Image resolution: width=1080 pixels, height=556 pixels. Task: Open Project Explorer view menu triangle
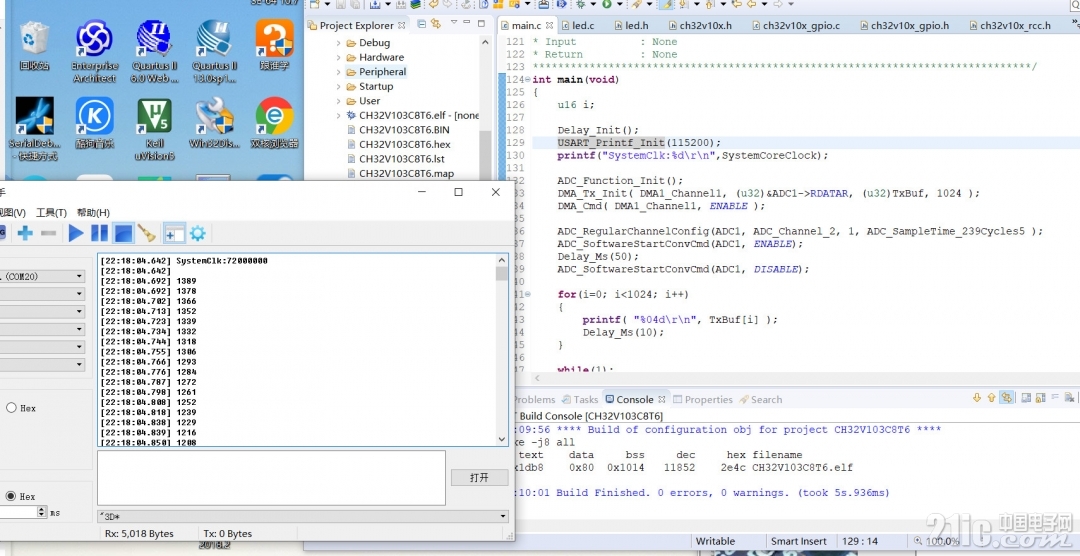453,22
